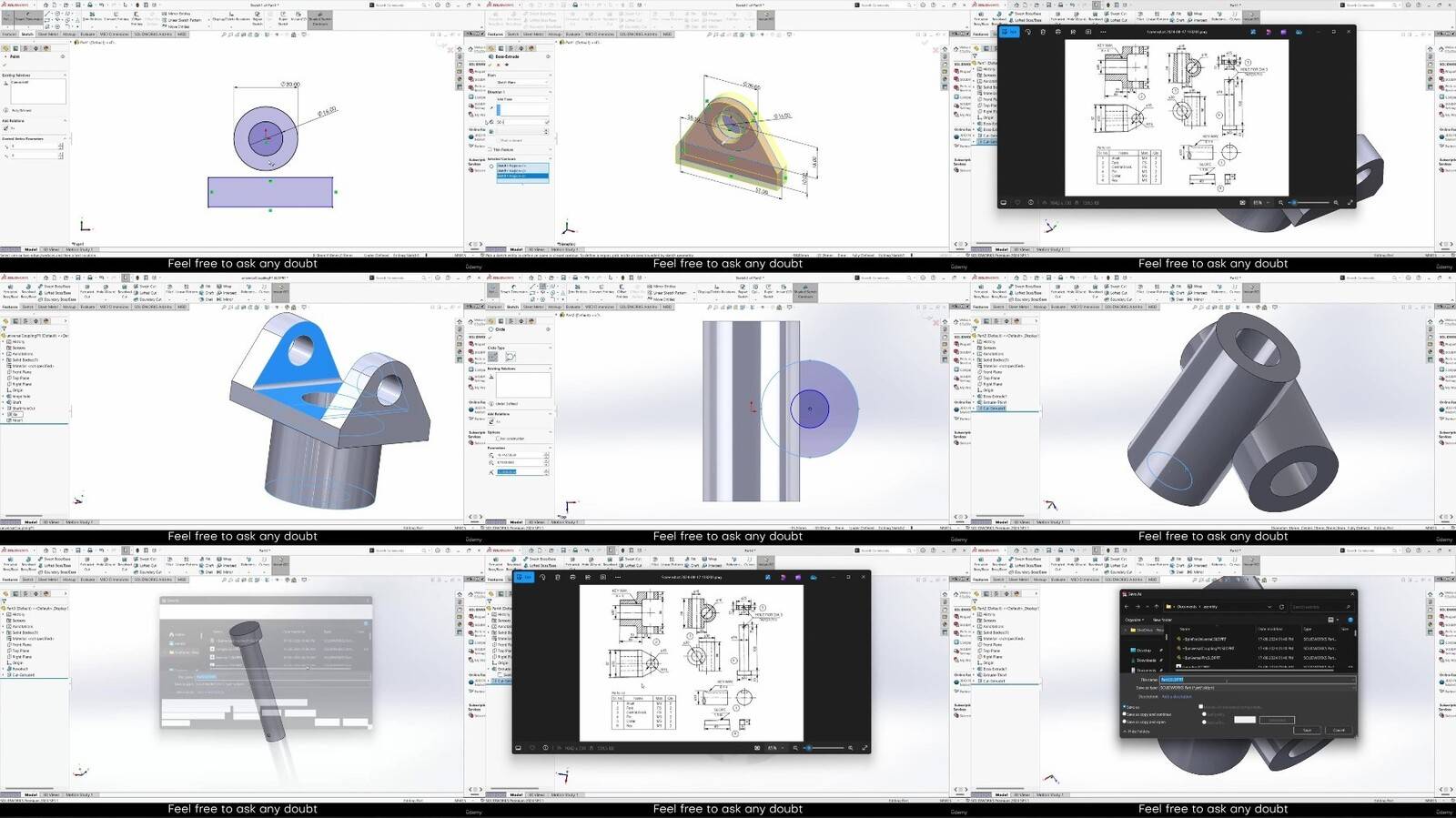
Task: Select Linear Sketch Pattern in the Circle sketch window
Action: [667, 293]
